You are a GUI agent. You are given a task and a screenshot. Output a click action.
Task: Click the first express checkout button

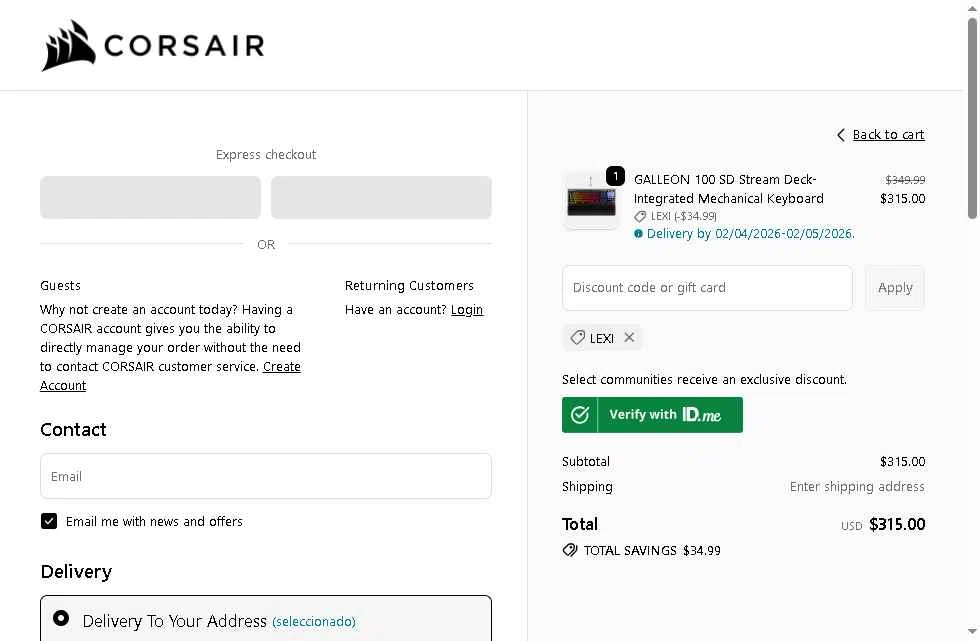[150, 197]
